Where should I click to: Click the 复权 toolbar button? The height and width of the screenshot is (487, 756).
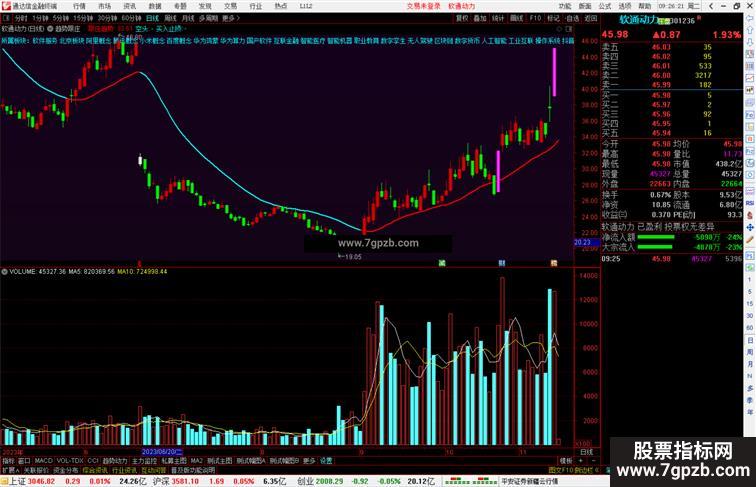[462, 18]
